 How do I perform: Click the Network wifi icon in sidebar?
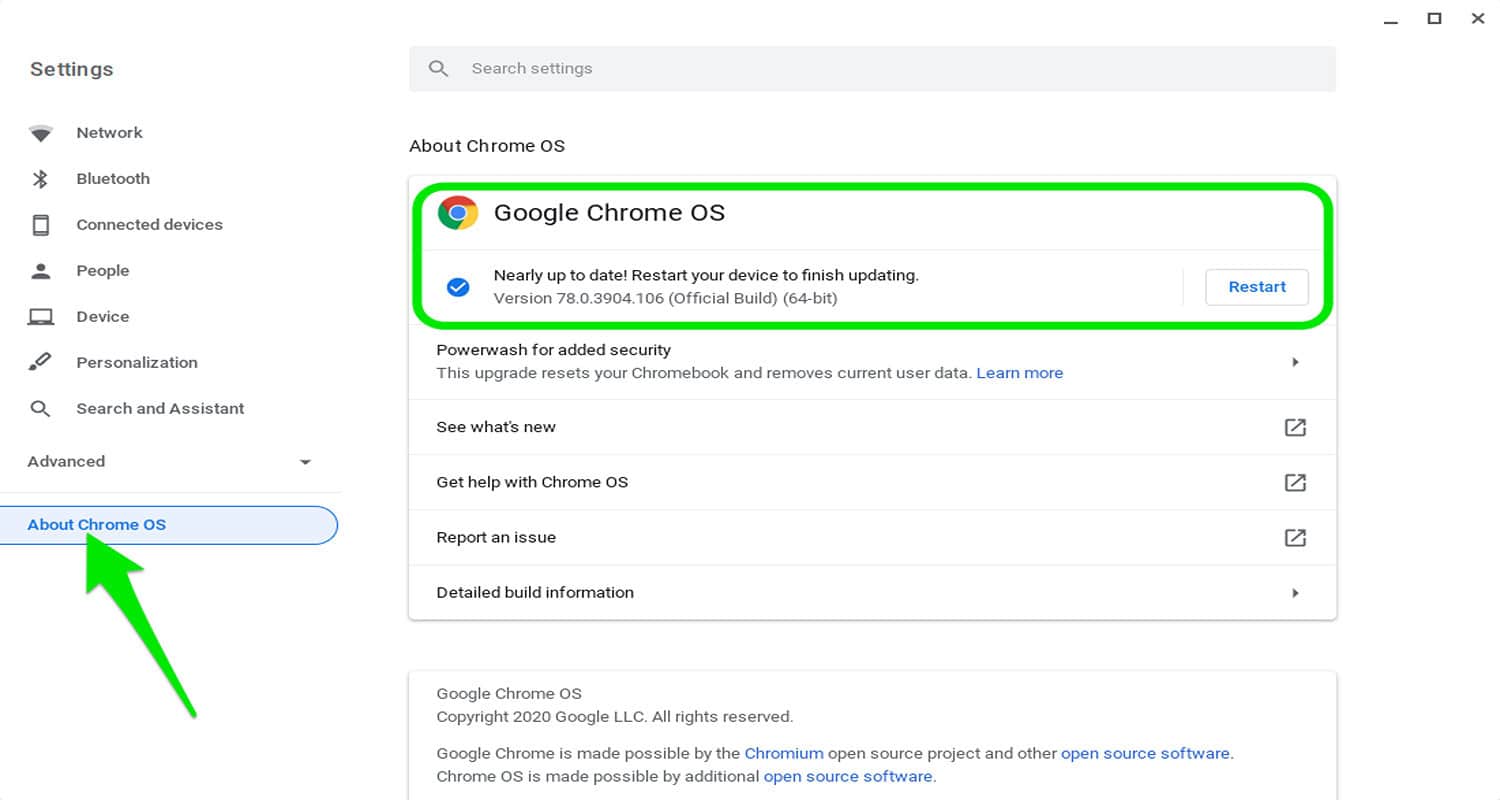coord(41,134)
